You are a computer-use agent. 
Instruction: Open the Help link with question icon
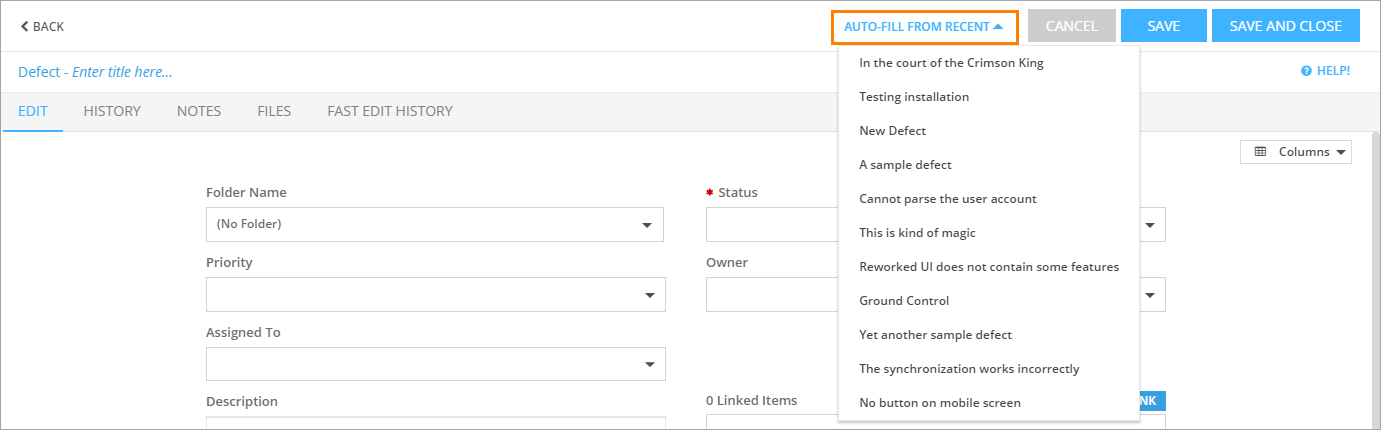(x=1325, y=71)
